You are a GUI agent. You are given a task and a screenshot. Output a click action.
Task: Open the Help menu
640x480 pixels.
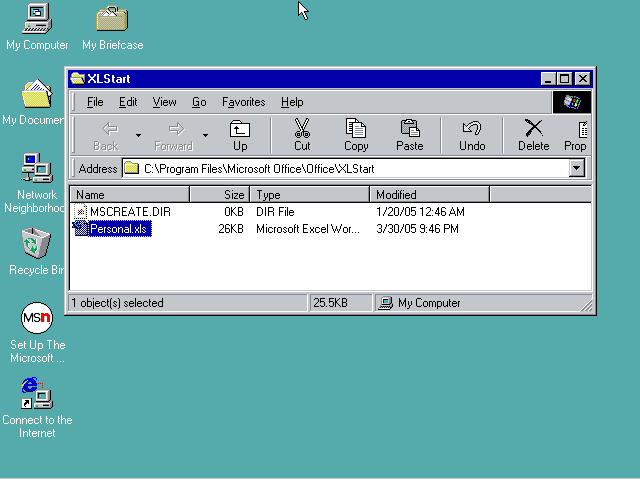[292, 102]
